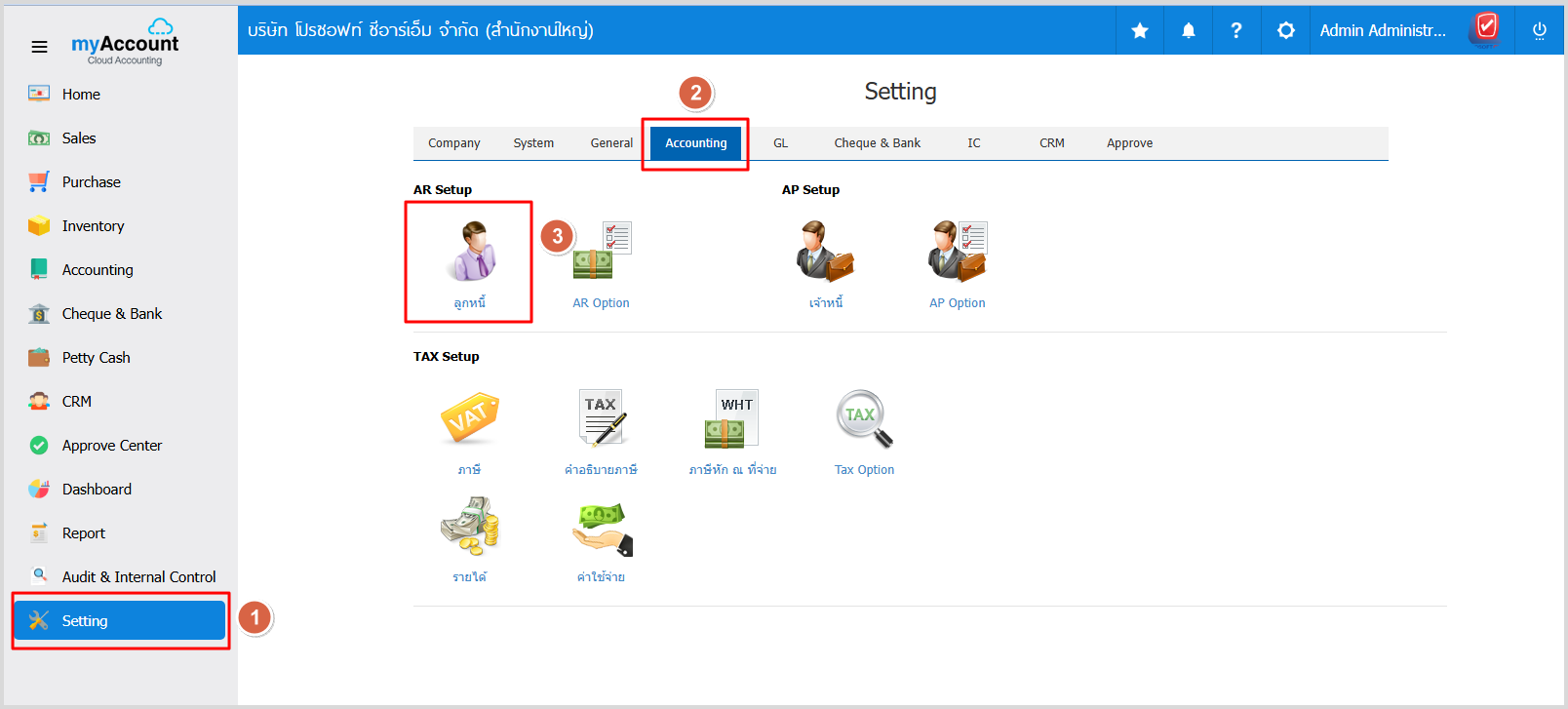Click the help question mark icon
1568x709 pixels.
(x=1235, y=30)
